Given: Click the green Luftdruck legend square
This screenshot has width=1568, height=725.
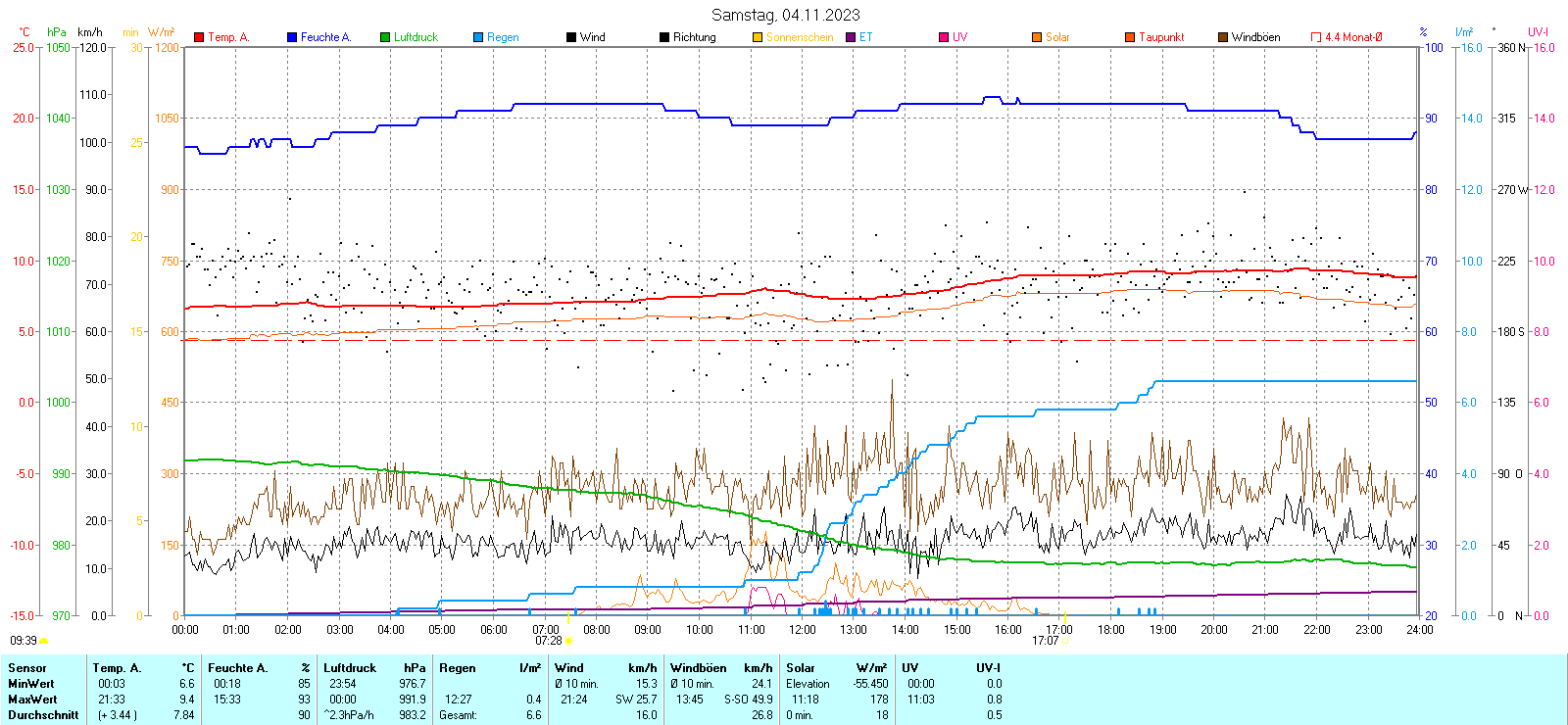Looking at the screenshot, I should click(x=385, y=37).
